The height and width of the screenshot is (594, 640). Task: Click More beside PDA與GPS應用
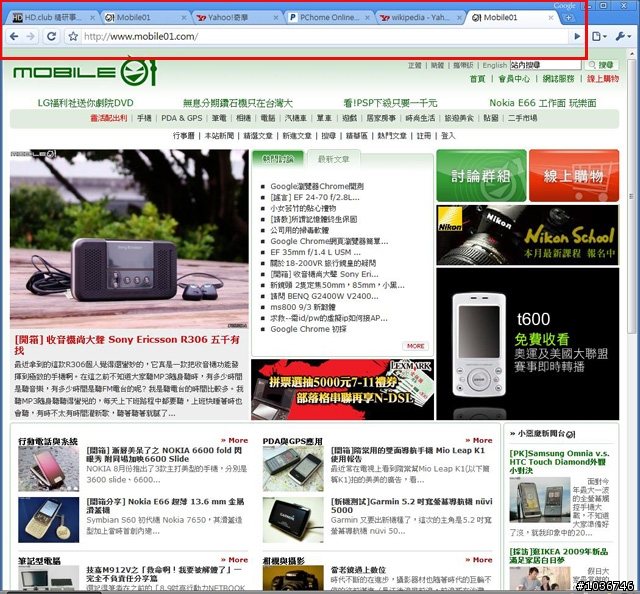tap(479, 440)
